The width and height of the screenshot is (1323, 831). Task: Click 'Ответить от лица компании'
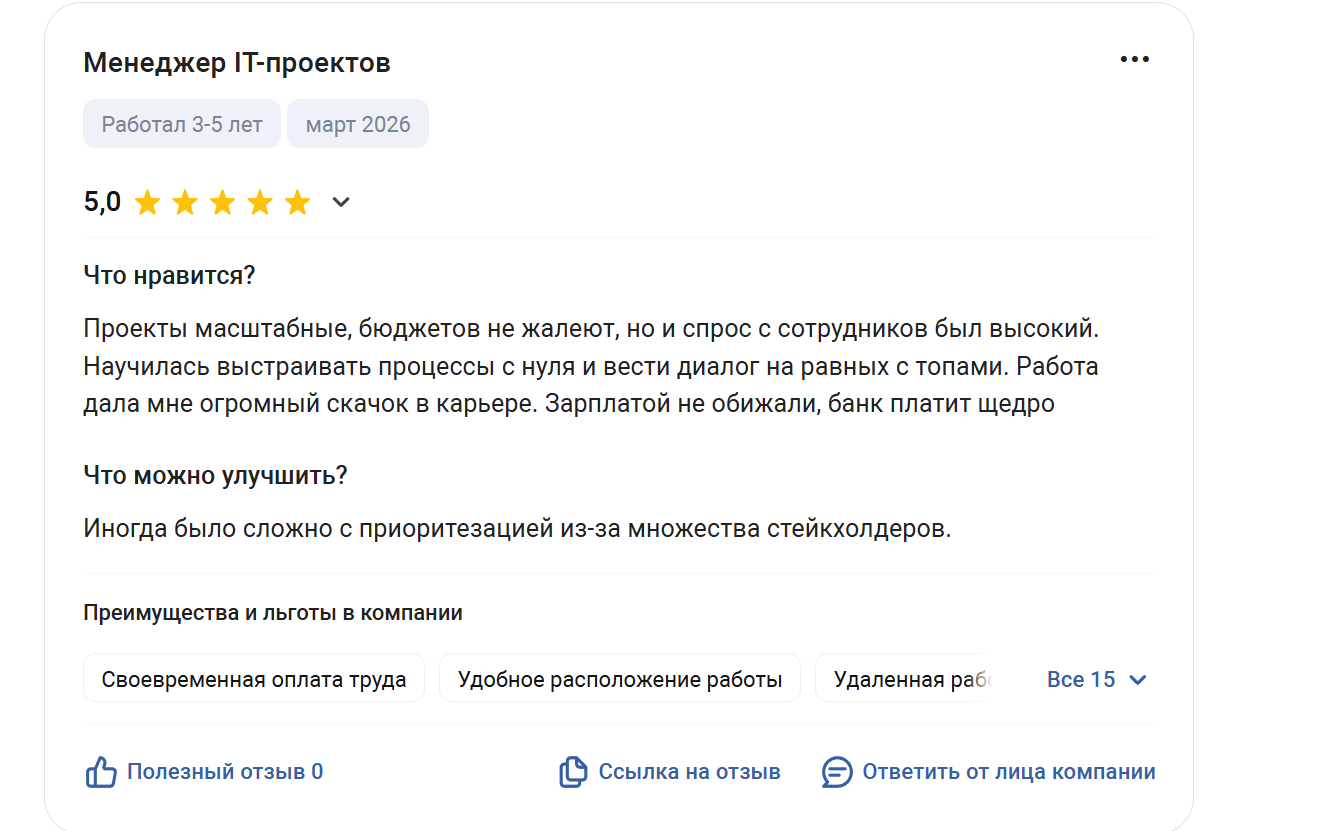(1008, 772)
